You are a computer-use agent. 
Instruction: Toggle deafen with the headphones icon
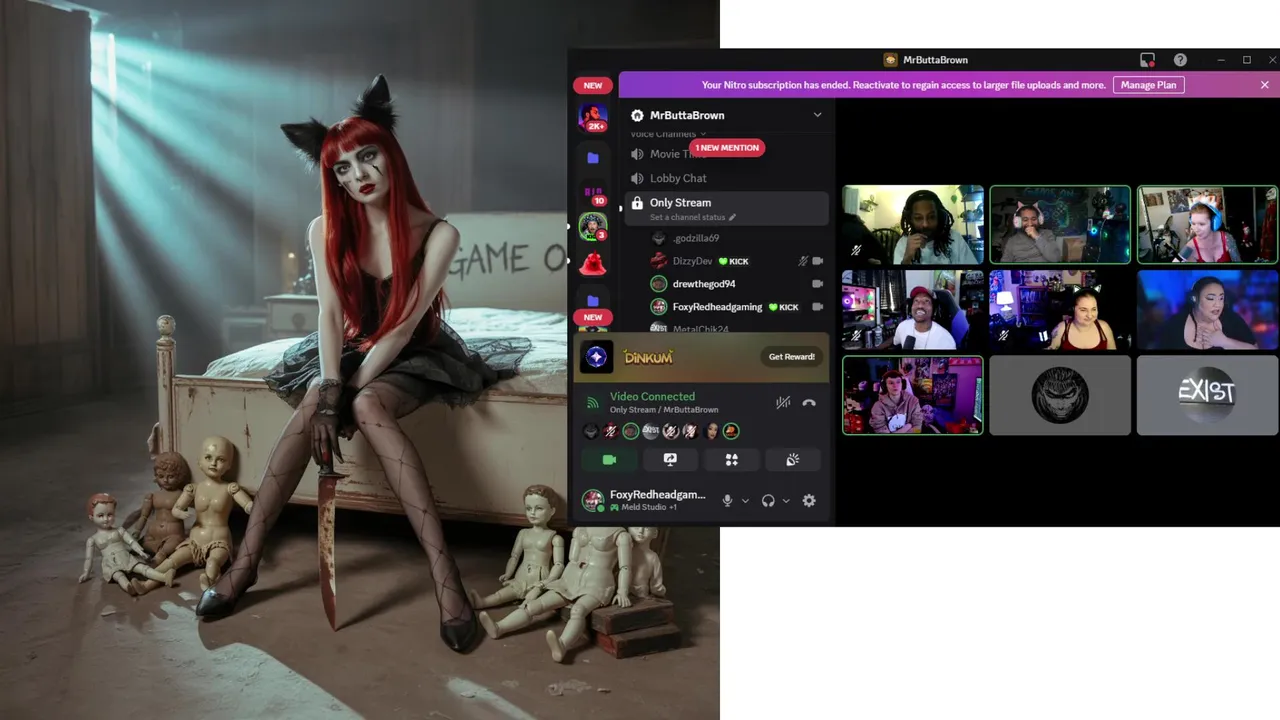point(768,501)
